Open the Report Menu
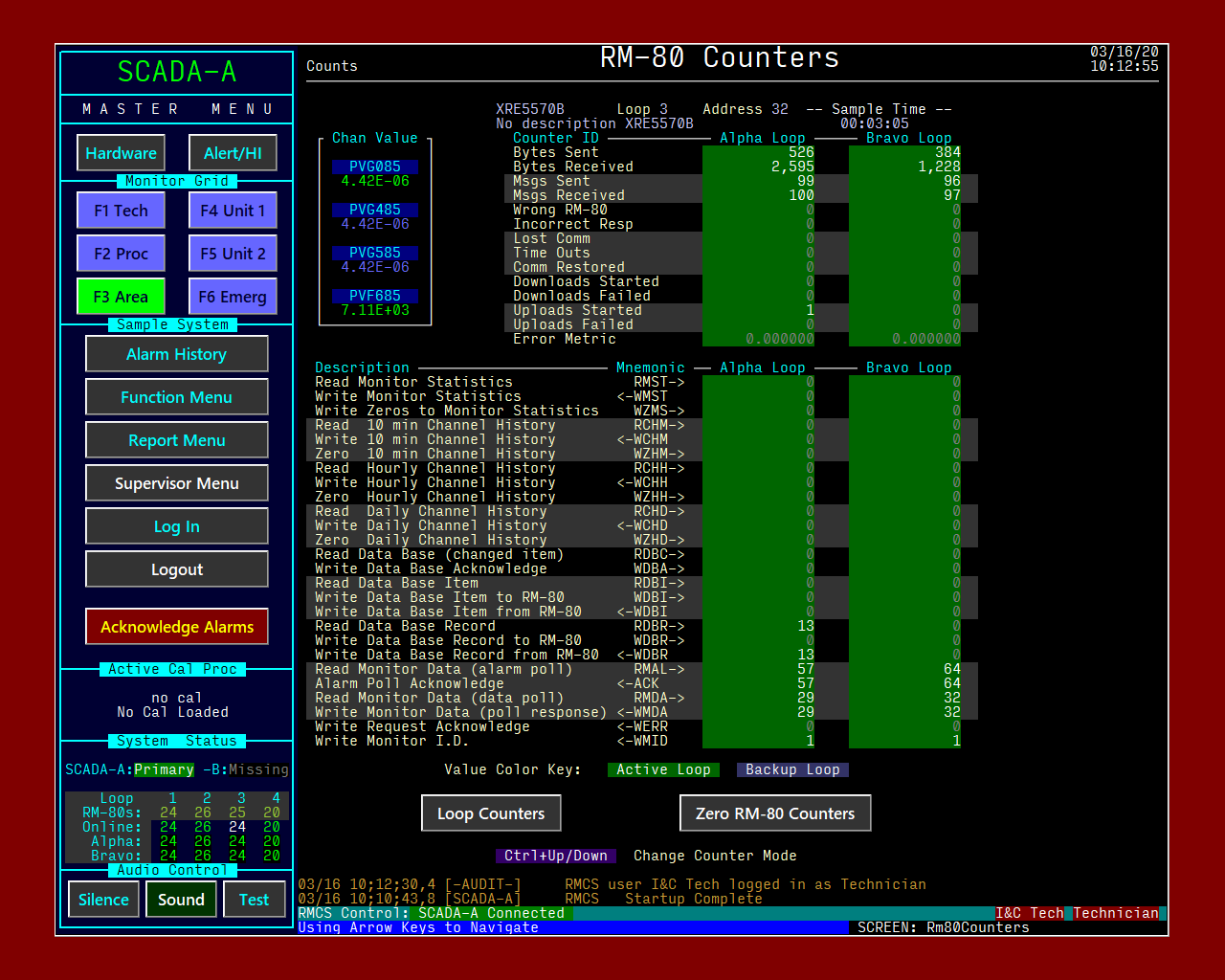This screenshot has width=1225, height=980. pos(176,440)
